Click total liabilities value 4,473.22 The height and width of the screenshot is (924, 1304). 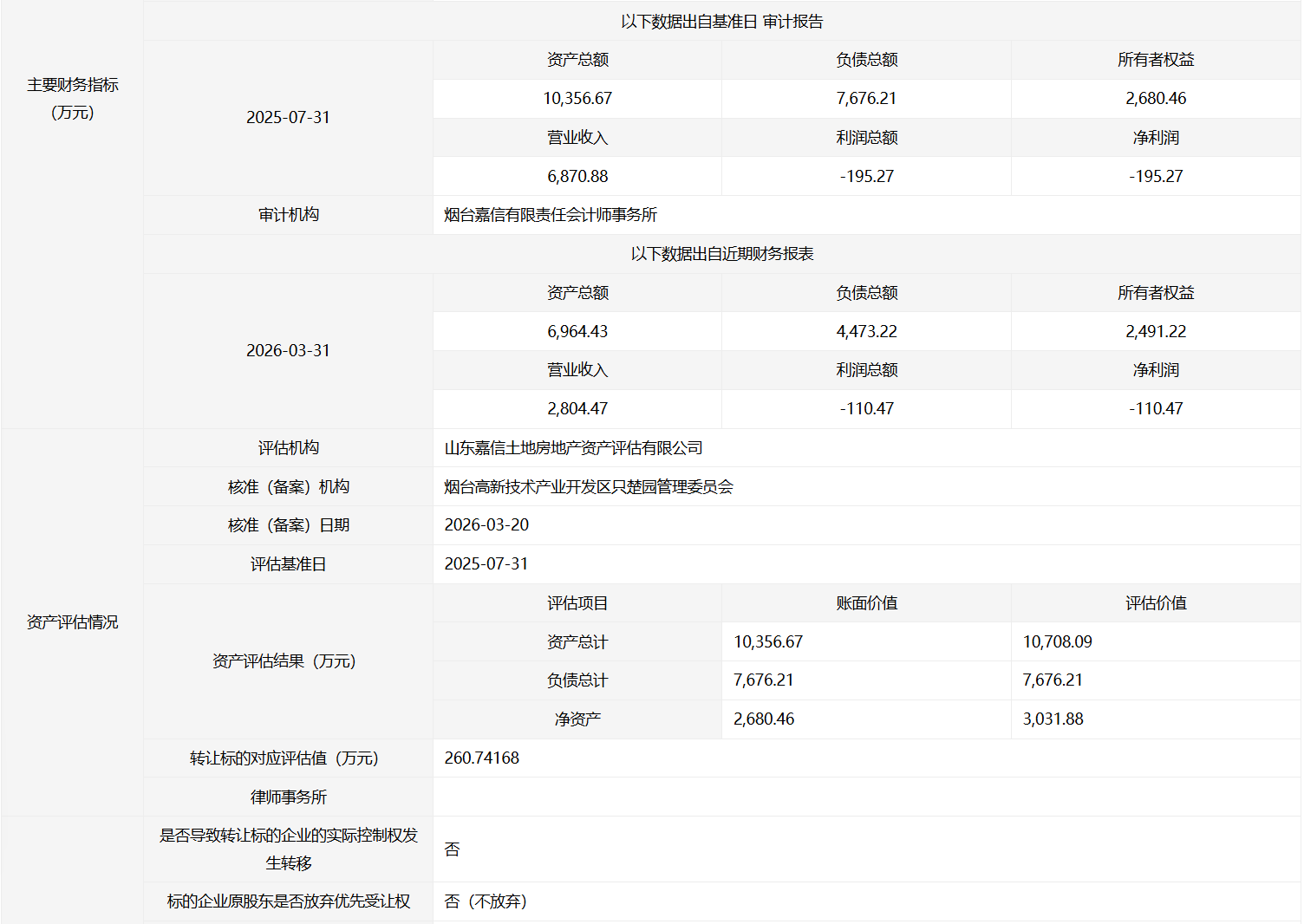(x=866, y=332)
